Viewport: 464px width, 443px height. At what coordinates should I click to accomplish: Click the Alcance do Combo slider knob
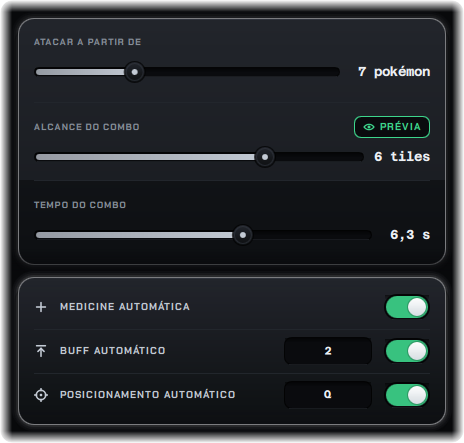(x=265, y=157)
